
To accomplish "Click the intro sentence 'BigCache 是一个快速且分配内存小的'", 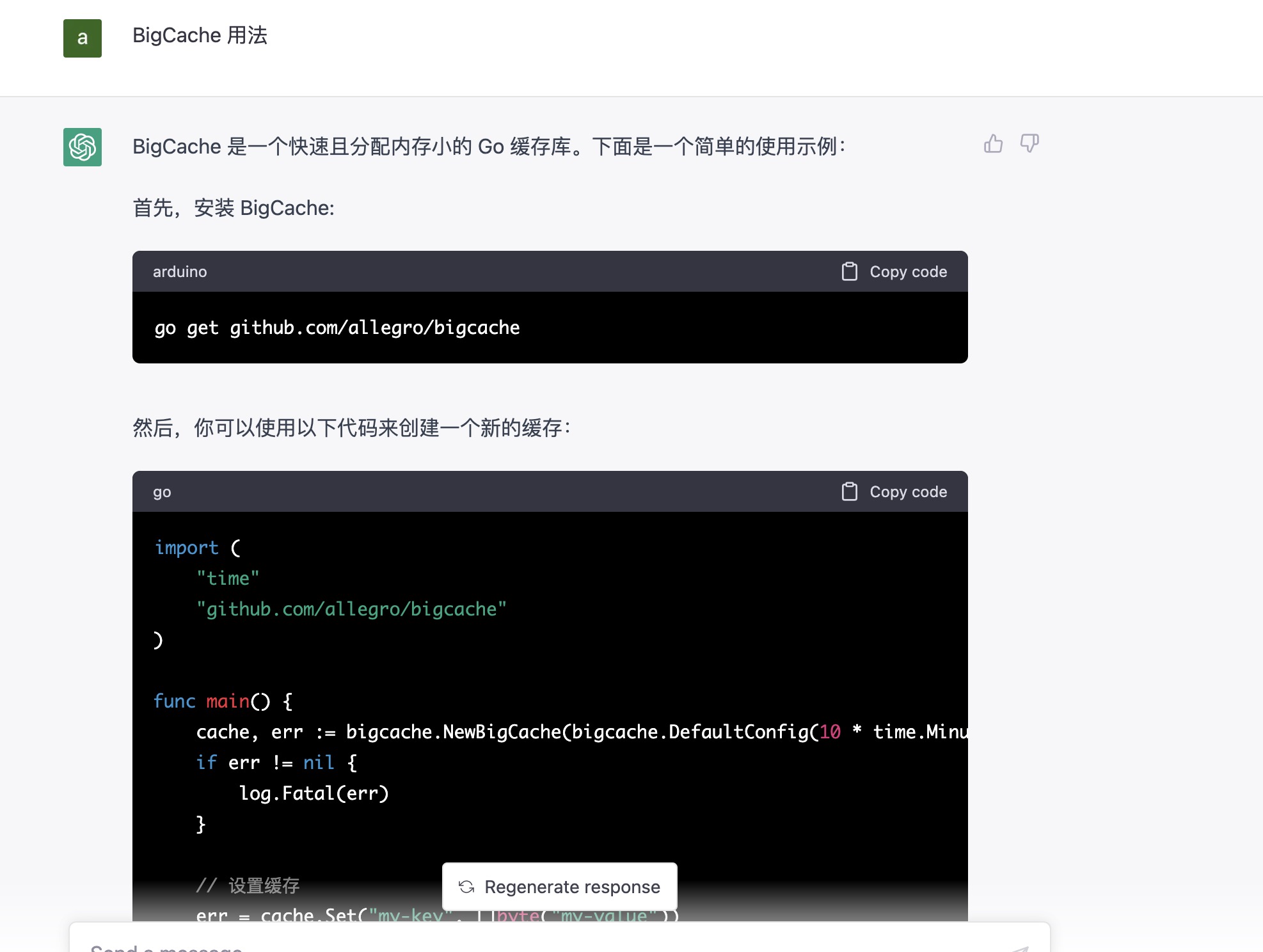I will [489, 147].
